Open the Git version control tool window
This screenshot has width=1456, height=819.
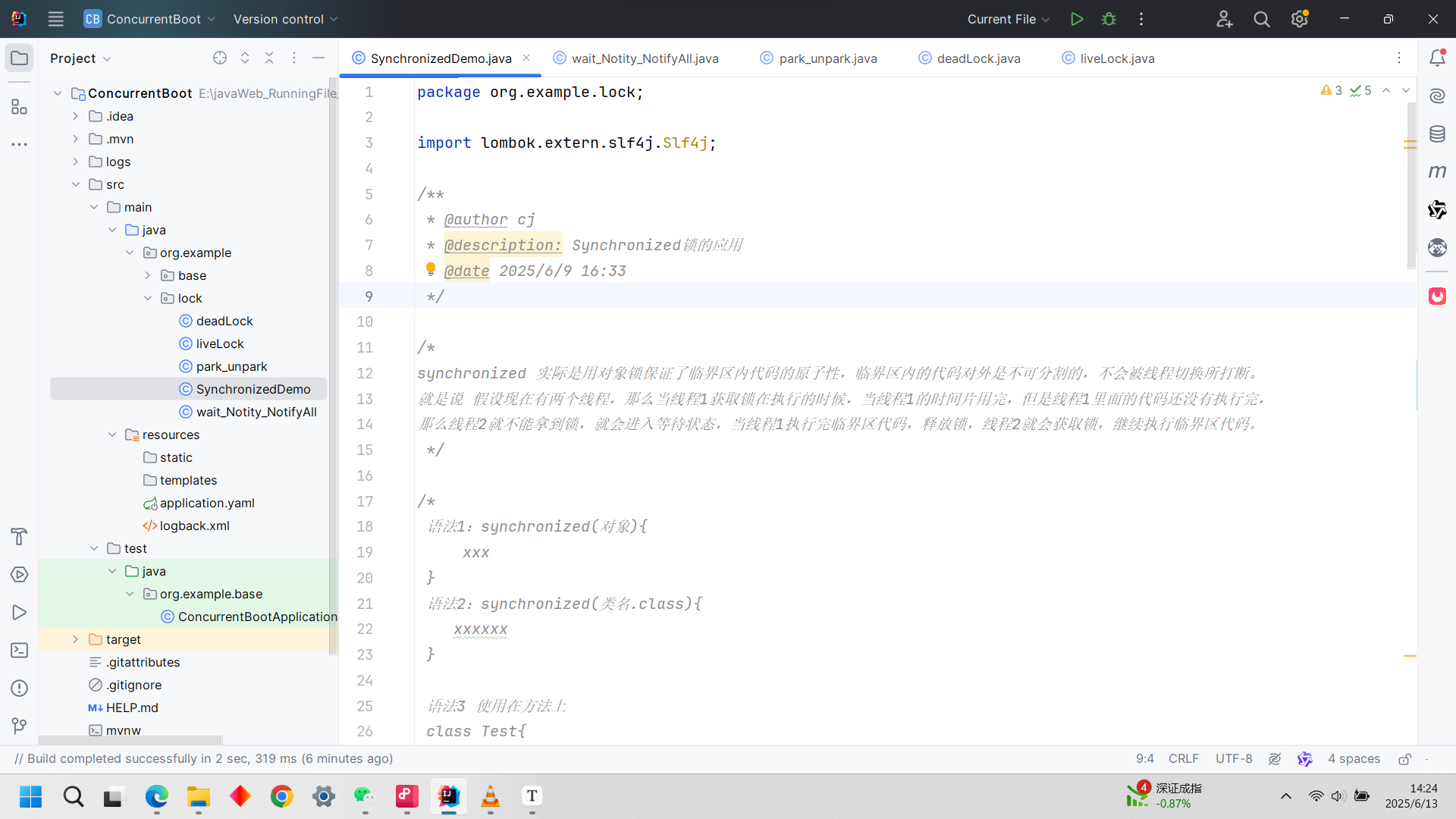point(20,726)
